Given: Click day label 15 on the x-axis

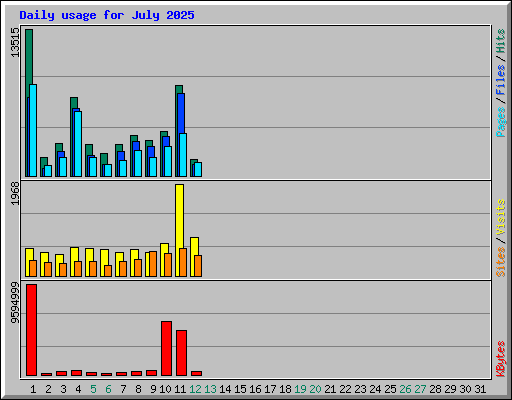Looking at the screenshot, I should click(240, 389).
